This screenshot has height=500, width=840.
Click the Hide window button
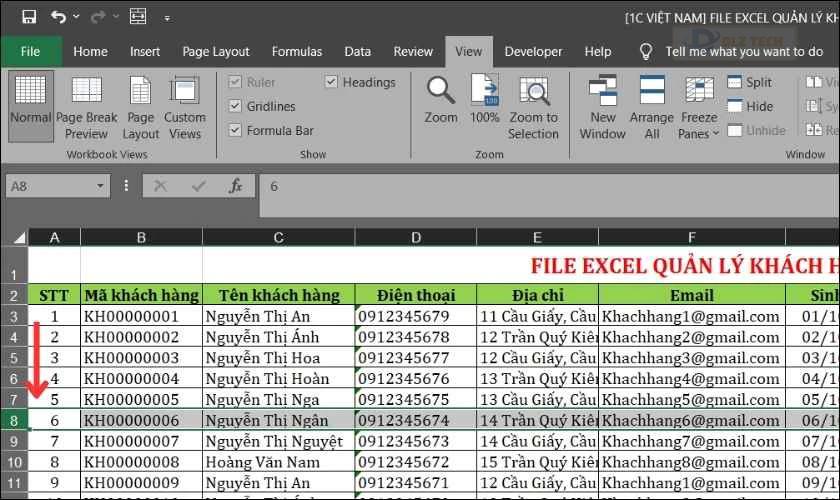(x=751, y=106)
